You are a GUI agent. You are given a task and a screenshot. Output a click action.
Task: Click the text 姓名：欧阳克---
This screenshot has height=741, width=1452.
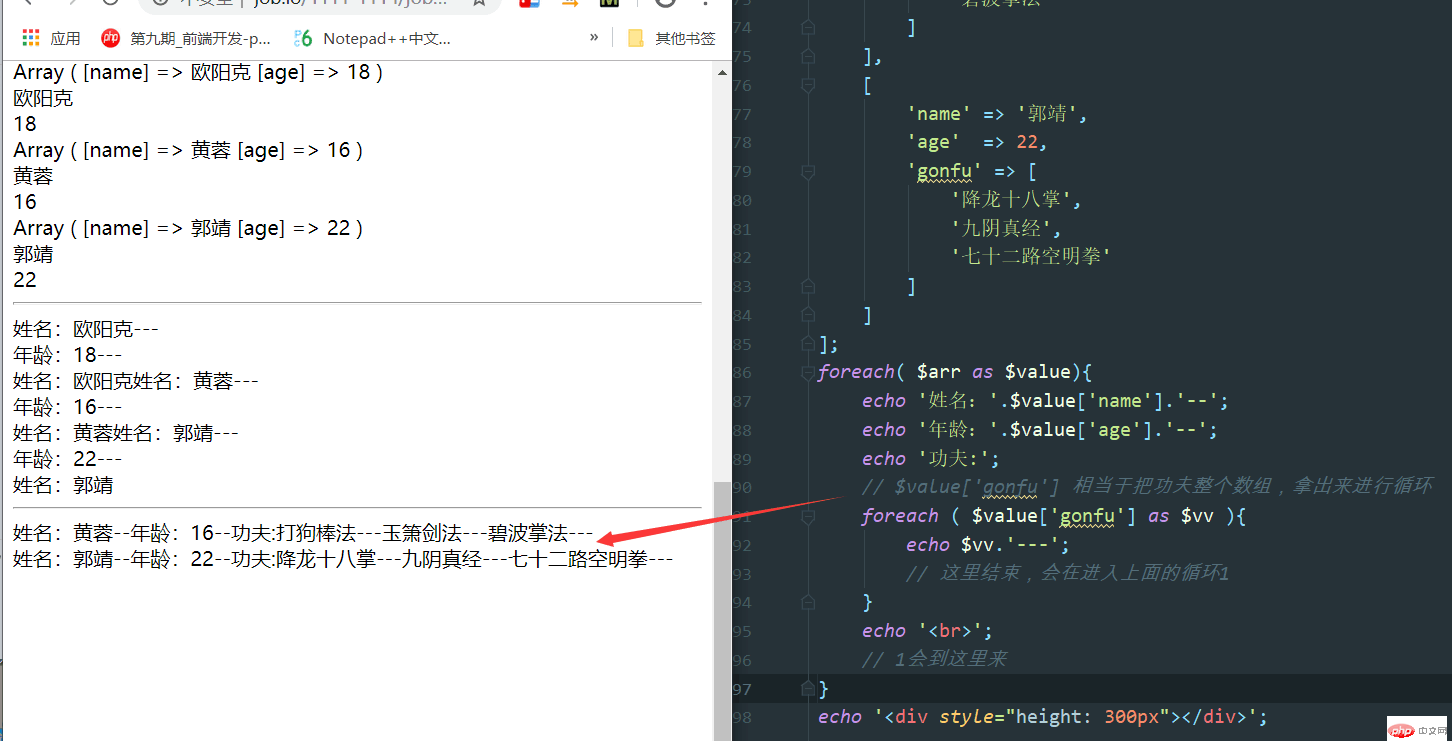[86, 329]
